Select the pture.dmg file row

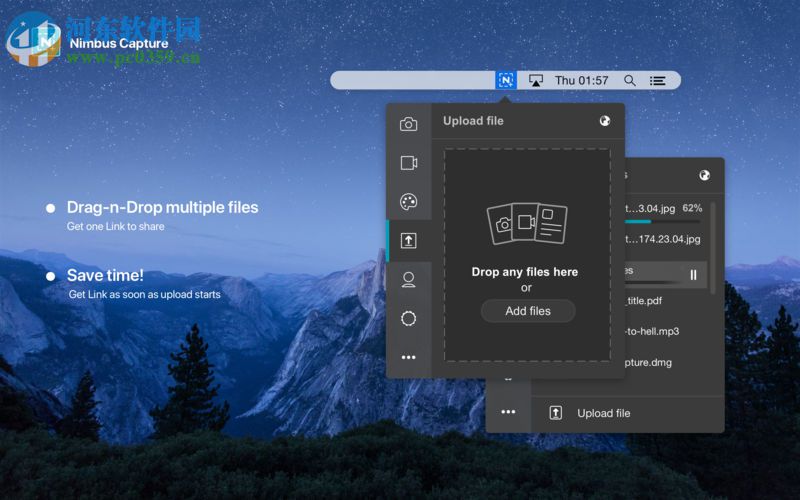pos(648,363)
